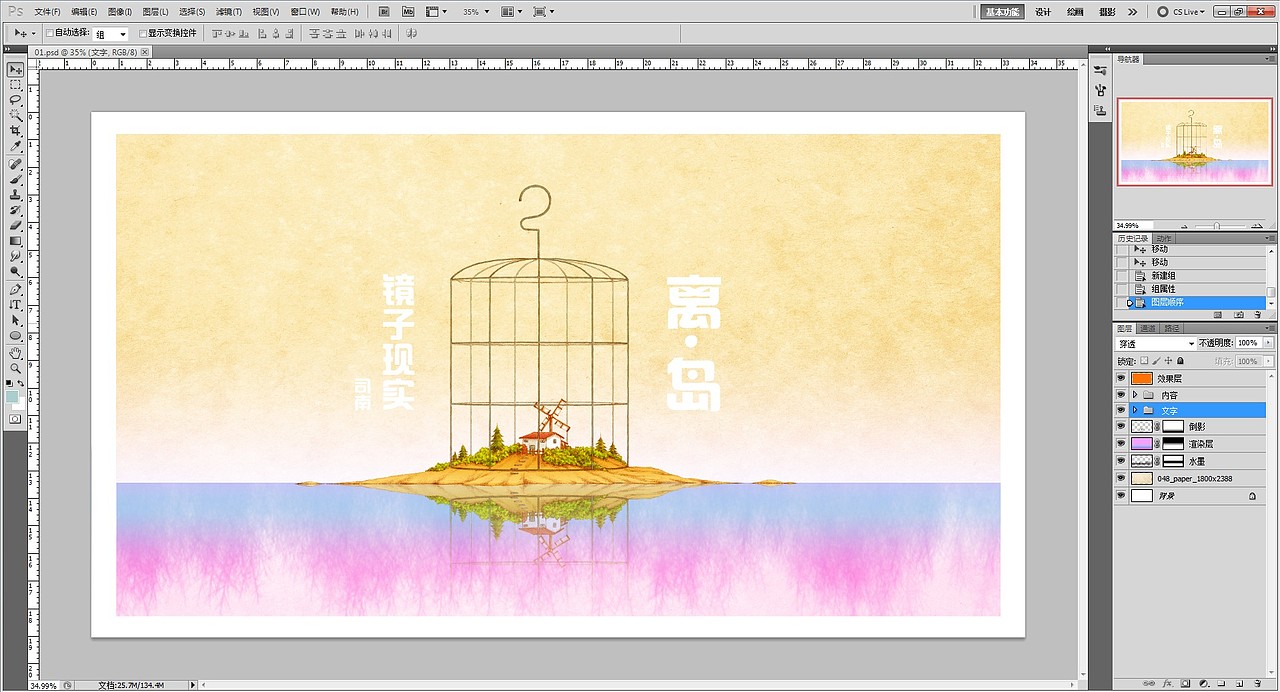
Task: Create new snapshot in History panel
Action: pos(1239,315)
